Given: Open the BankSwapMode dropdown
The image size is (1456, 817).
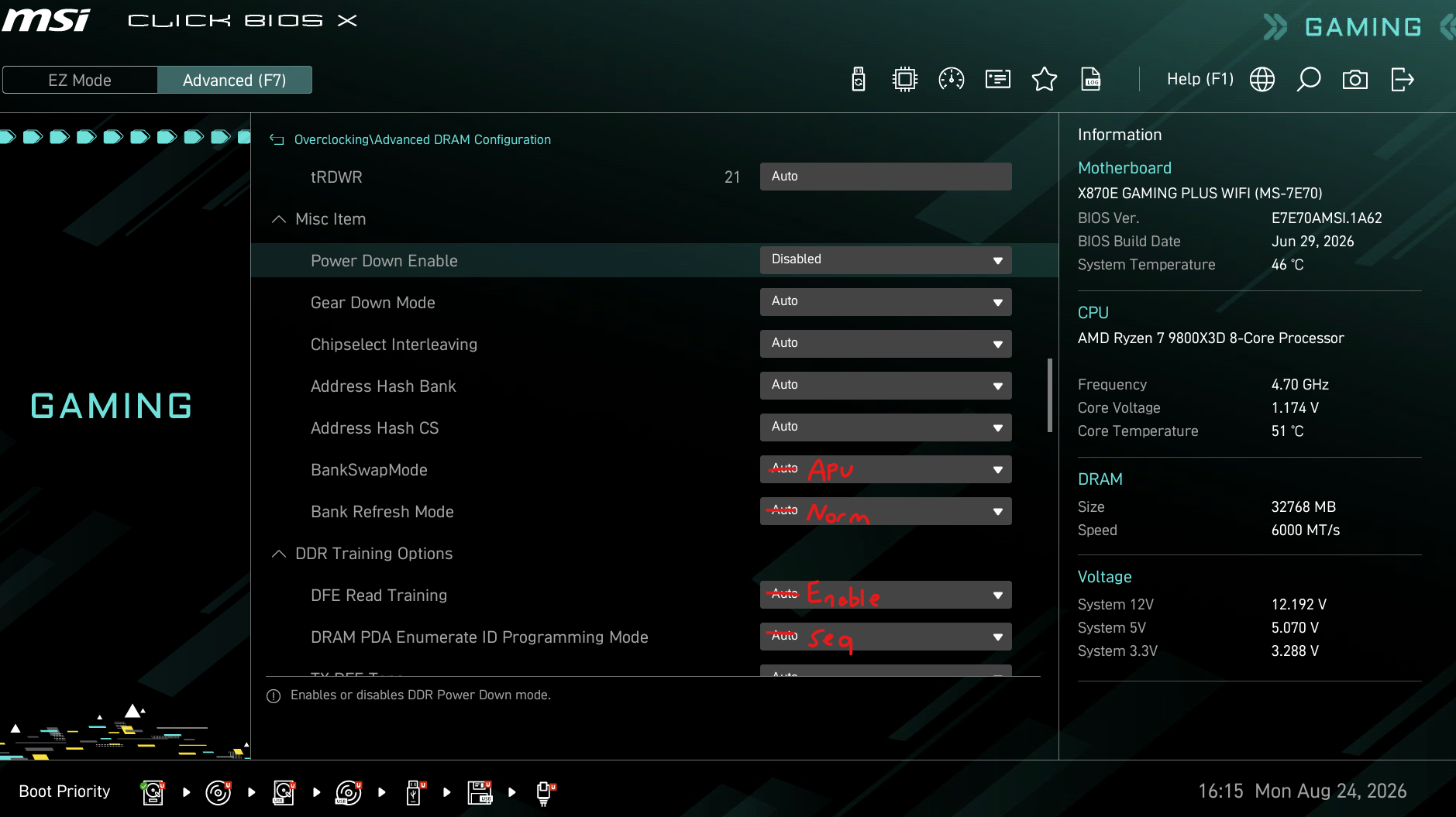Looking at the screenshot, I should (x=886, y=469).
